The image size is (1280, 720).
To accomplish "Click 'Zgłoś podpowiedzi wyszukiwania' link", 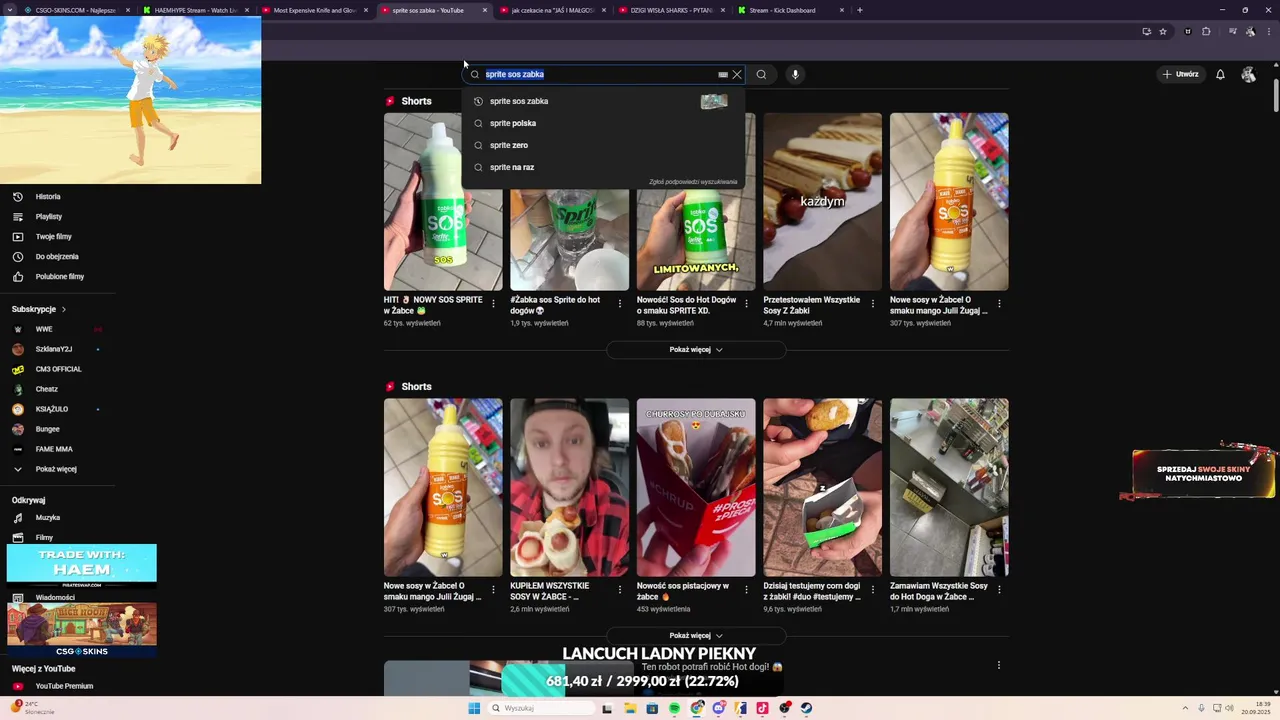I will click(693, 182).
